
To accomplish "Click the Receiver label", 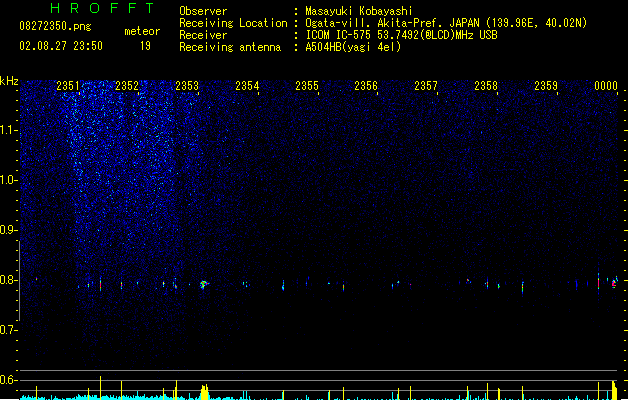I will coord(203,35).
